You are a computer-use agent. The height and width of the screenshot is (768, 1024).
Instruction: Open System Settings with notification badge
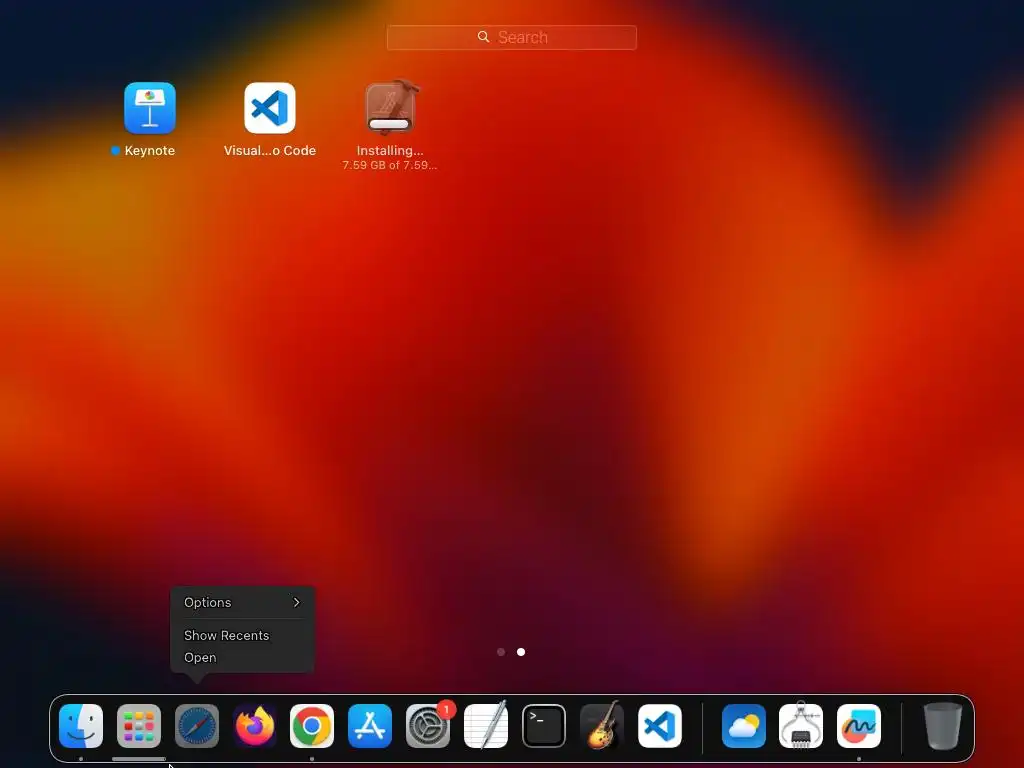tap(428, 726)
